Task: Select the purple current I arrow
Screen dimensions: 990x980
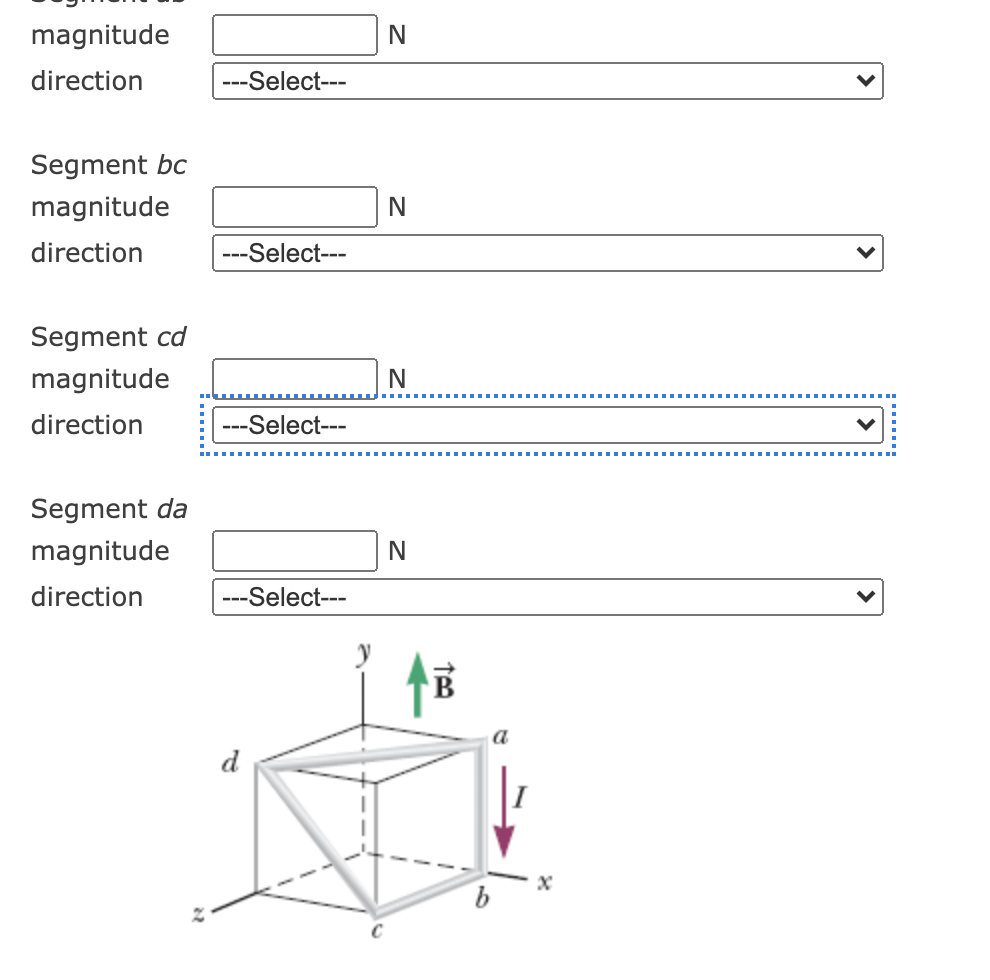Action: point(503,810)
